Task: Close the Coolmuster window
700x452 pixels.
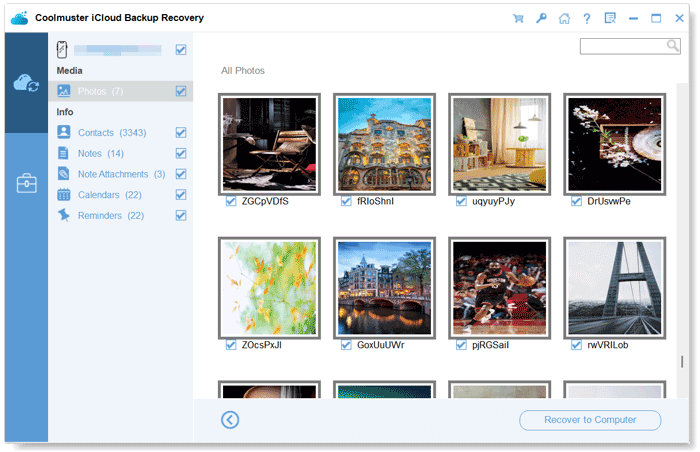Action: point(679,18)
